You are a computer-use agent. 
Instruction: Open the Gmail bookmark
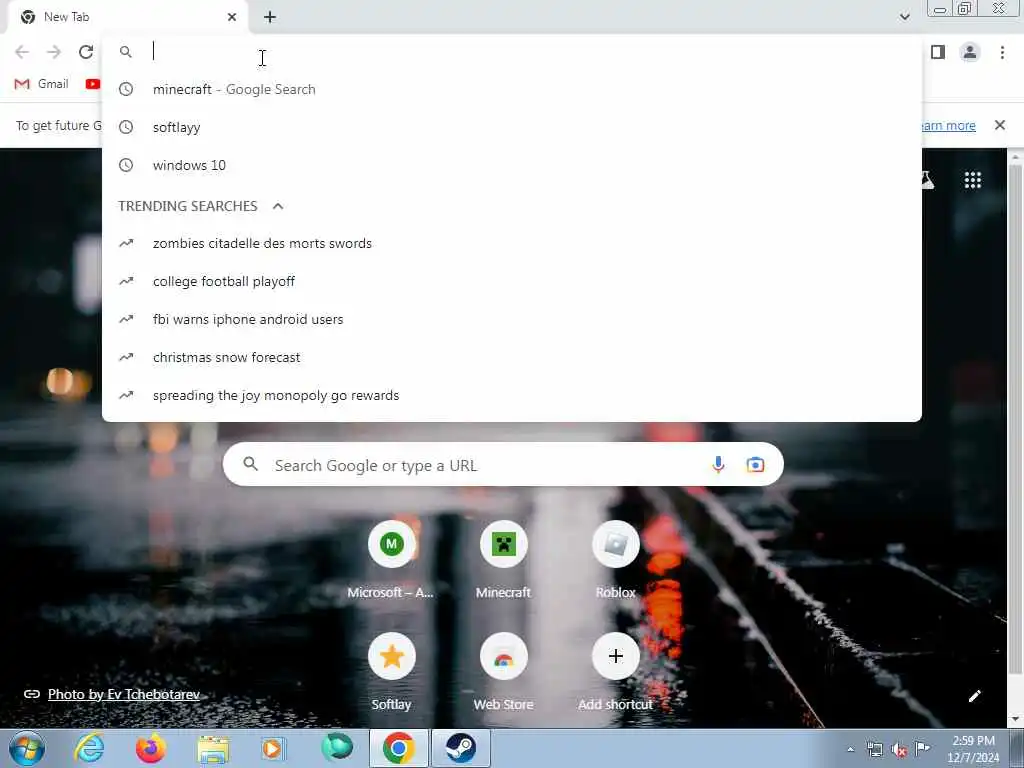click(x=42, y=84)
